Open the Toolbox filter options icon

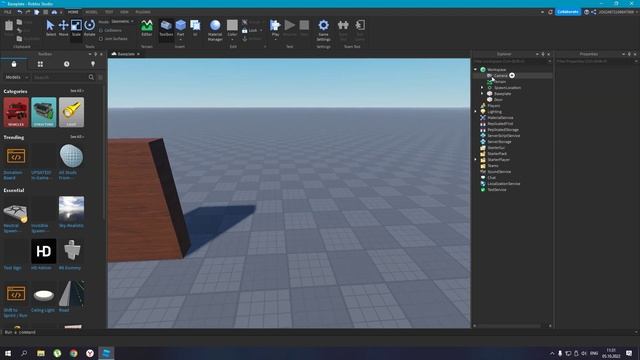tap(100, 77)
